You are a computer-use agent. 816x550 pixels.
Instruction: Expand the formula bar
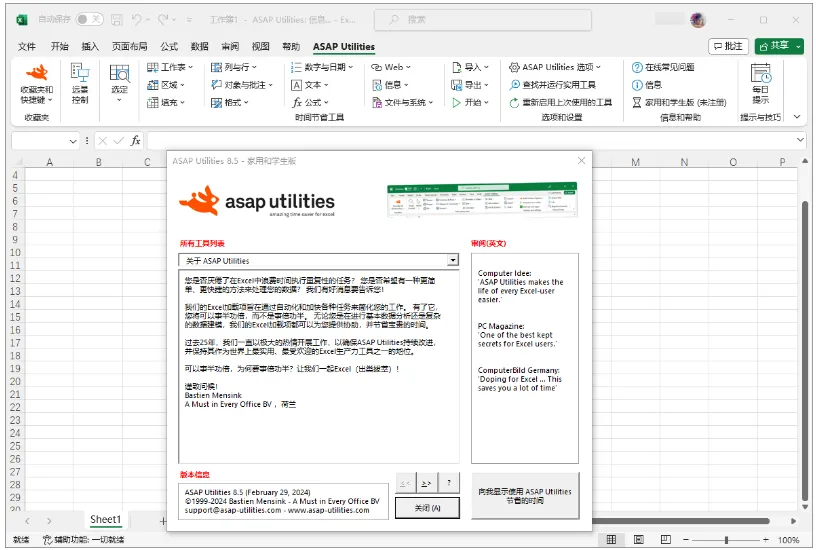800,140
